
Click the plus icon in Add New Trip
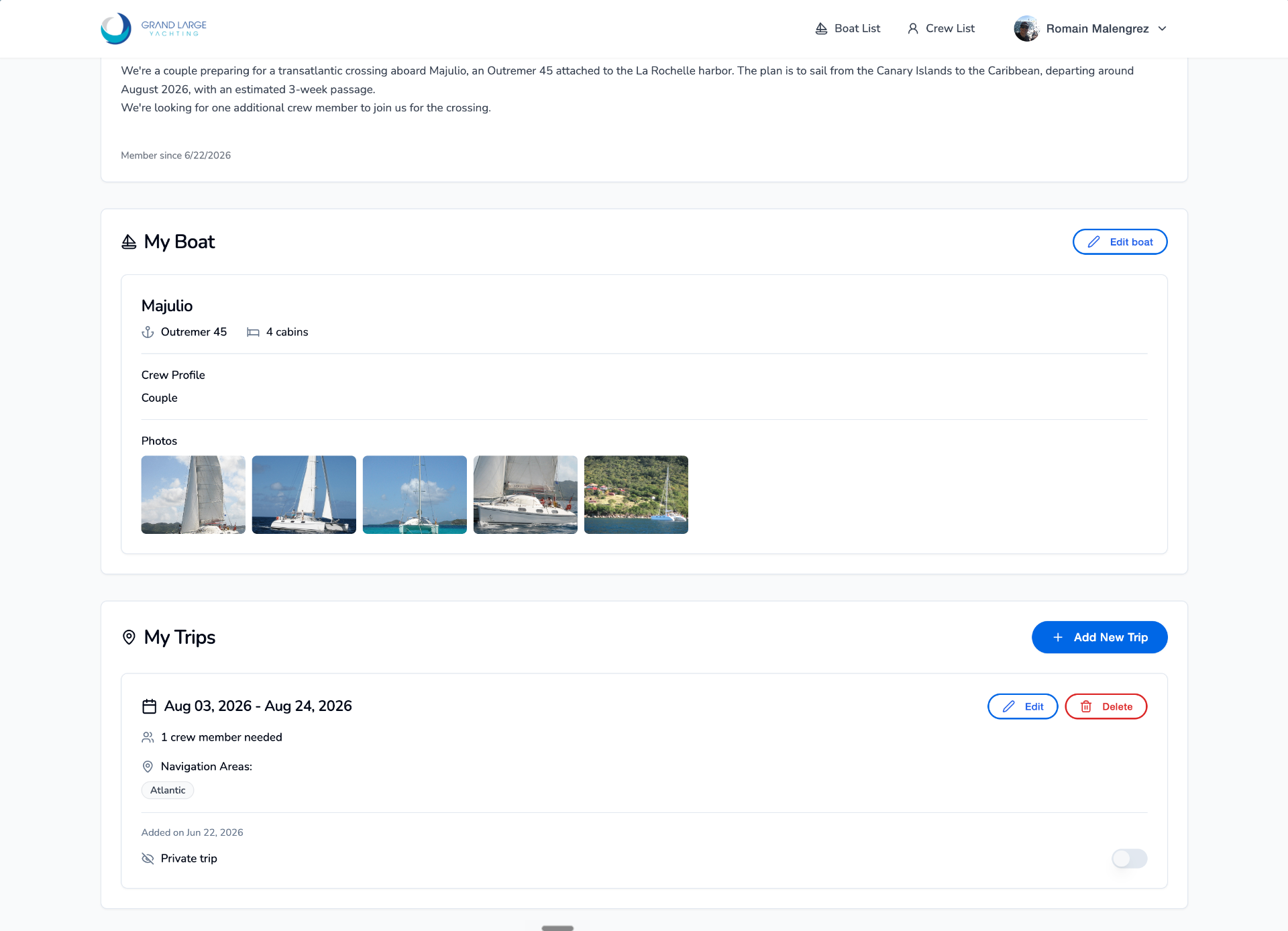coord(1058,637)
